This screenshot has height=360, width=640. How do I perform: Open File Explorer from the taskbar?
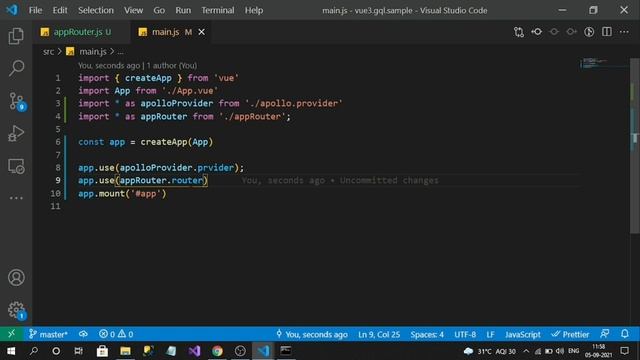coord(125,351)
